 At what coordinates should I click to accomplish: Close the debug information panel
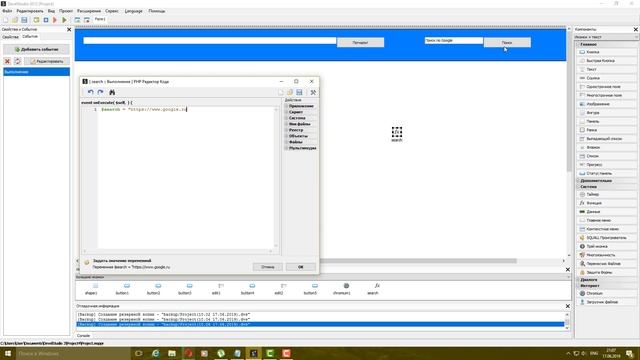pos(568,306)
